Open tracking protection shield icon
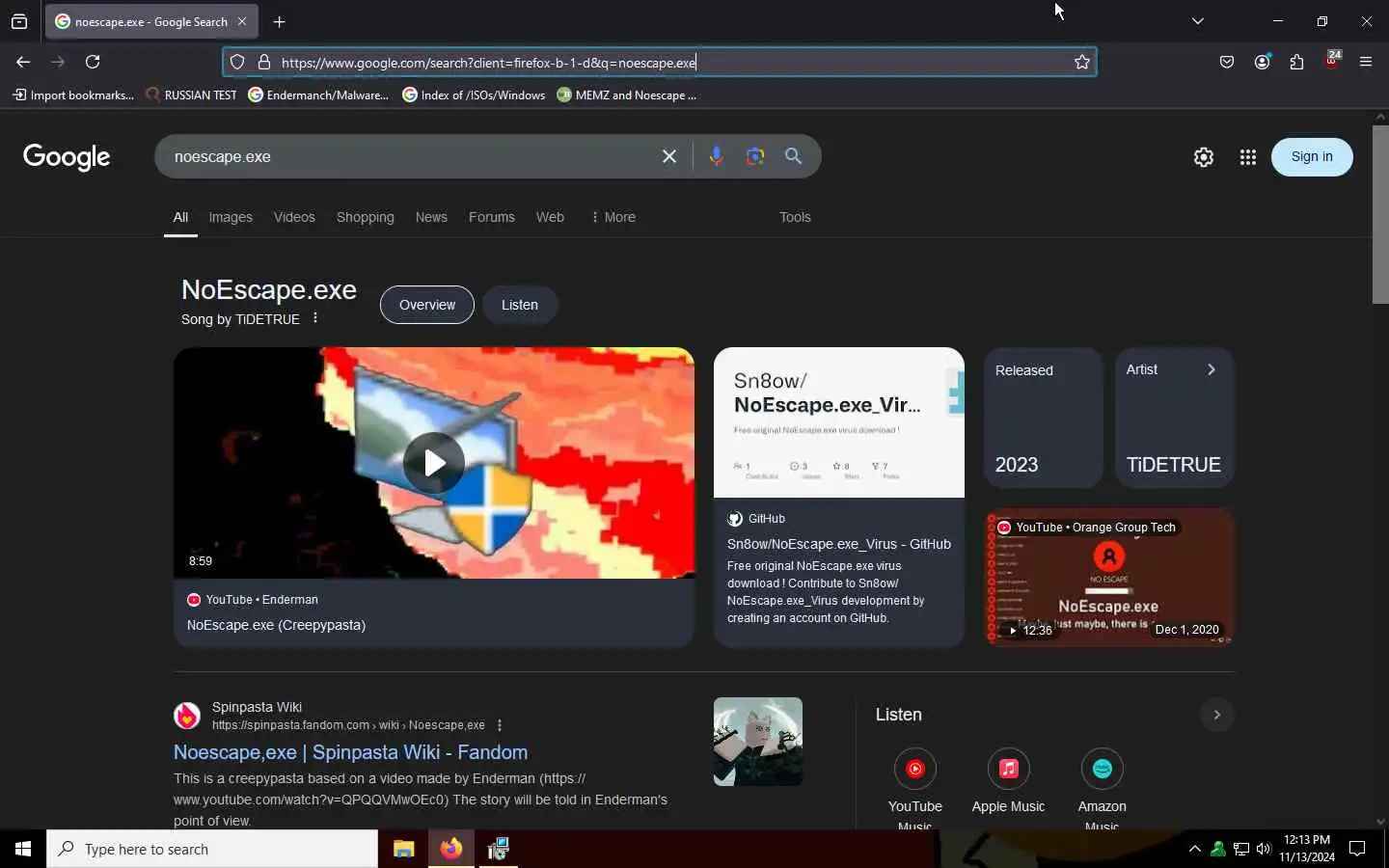1389x868 pixels. click(237, 62)
